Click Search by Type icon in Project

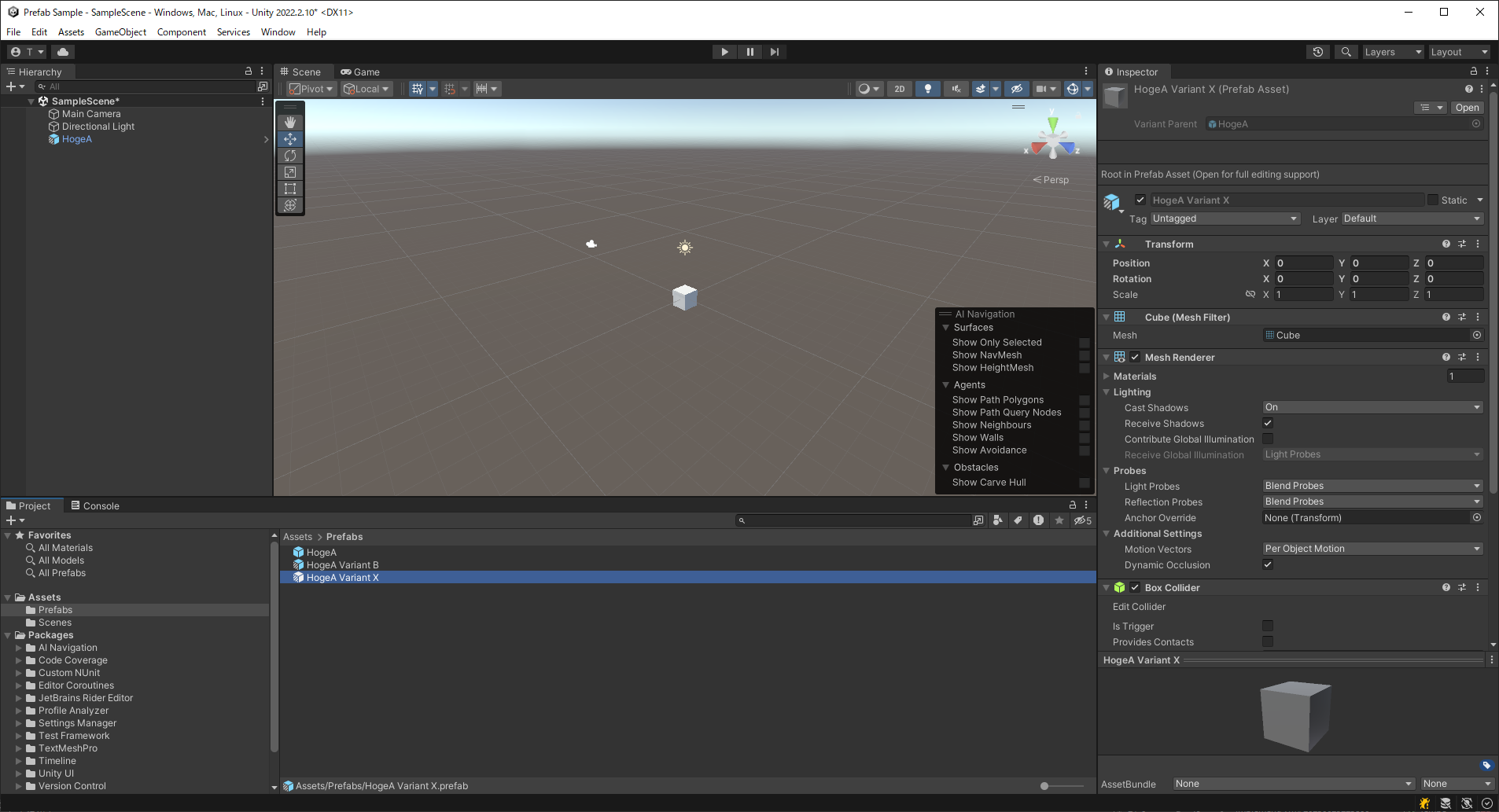click(x=997, y=520)
